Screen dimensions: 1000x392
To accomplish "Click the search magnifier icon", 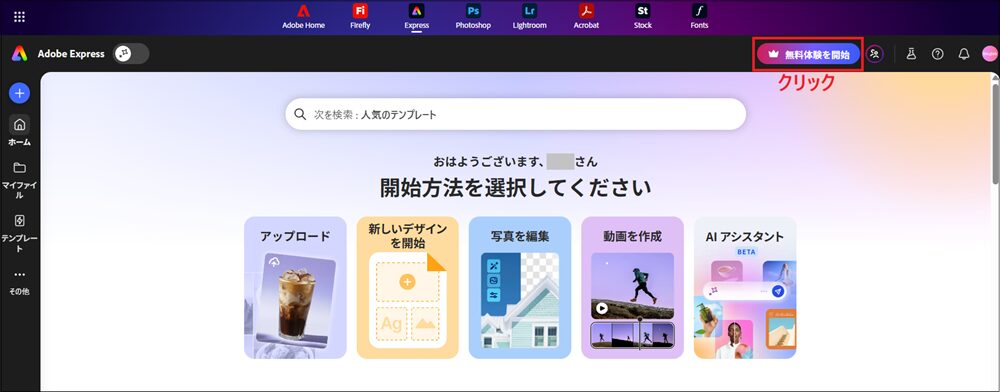I will pyautogui.click(x=300, y=115).
